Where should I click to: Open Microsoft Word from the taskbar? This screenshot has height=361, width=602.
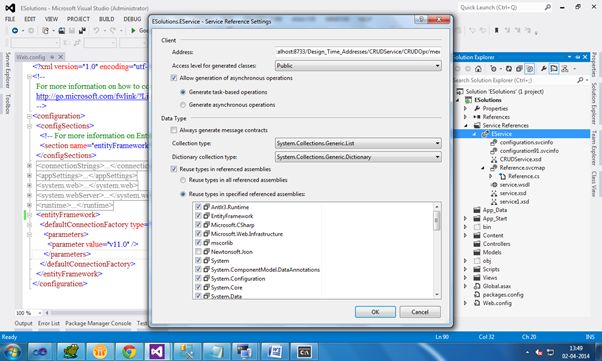tap(275, 351)
